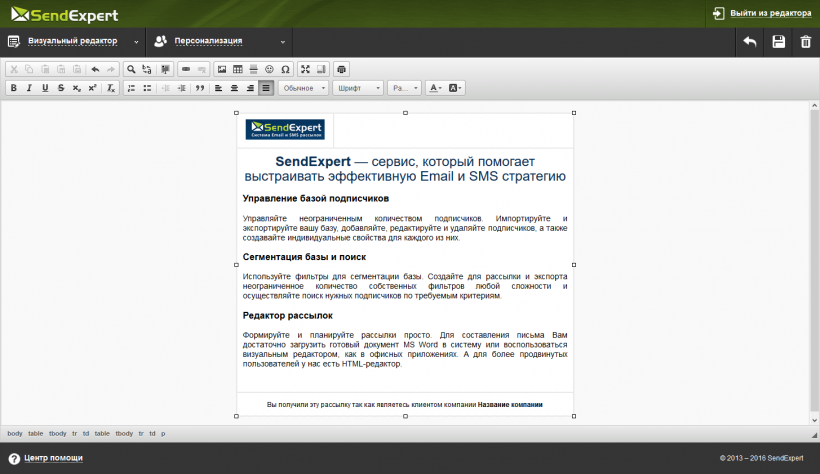Image resolution: width=820 pixels, height=474 pixels.
Task: Insert a table using the table icon
Action: (237, 69)
